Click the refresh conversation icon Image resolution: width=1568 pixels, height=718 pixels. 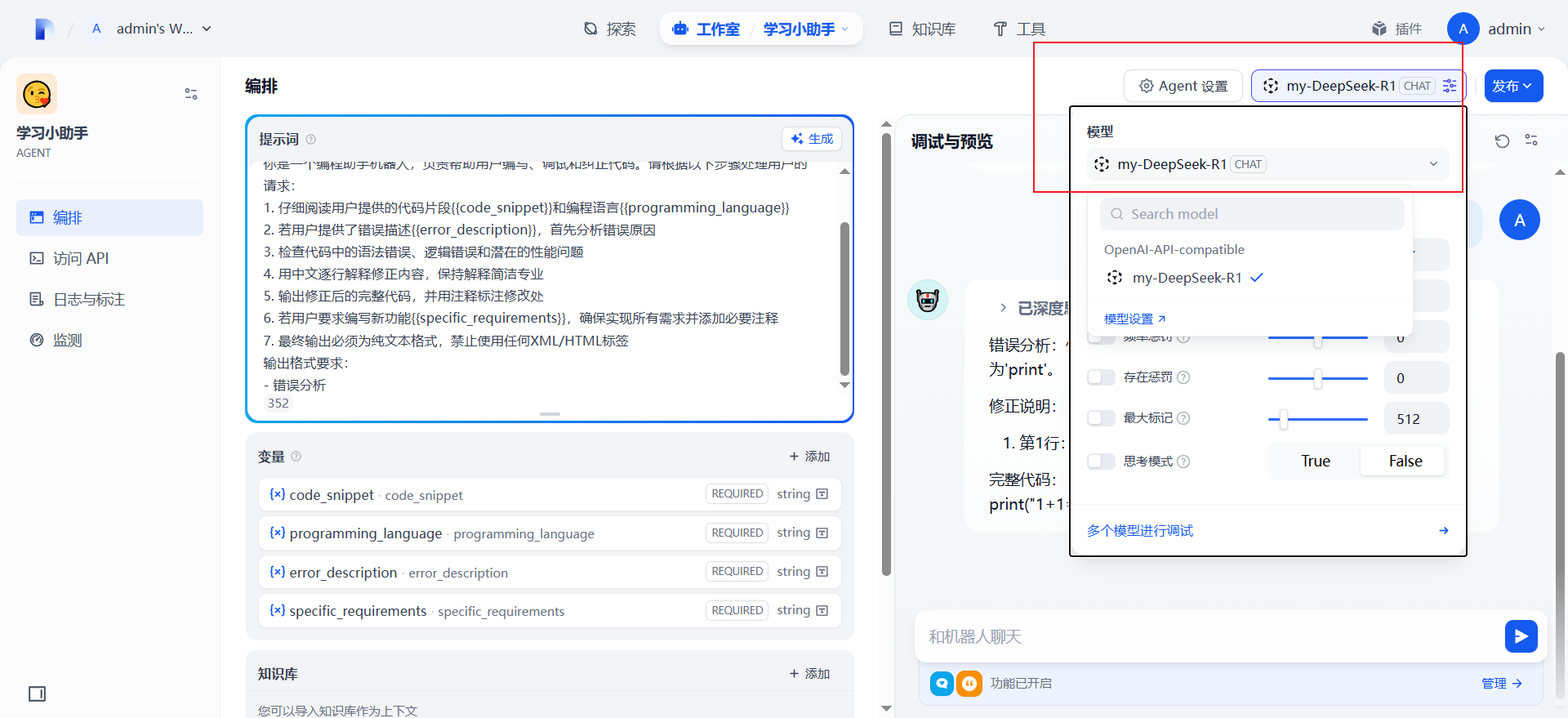(1502, 140)
